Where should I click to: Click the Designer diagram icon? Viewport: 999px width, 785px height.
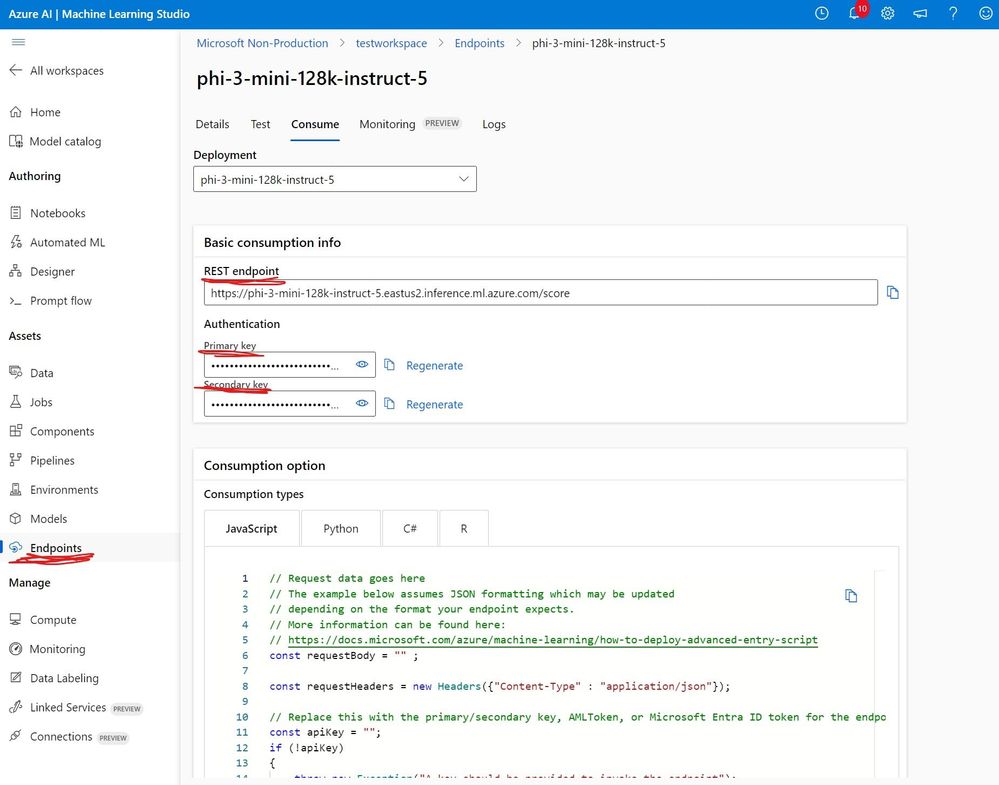click(x=16, y=271)
